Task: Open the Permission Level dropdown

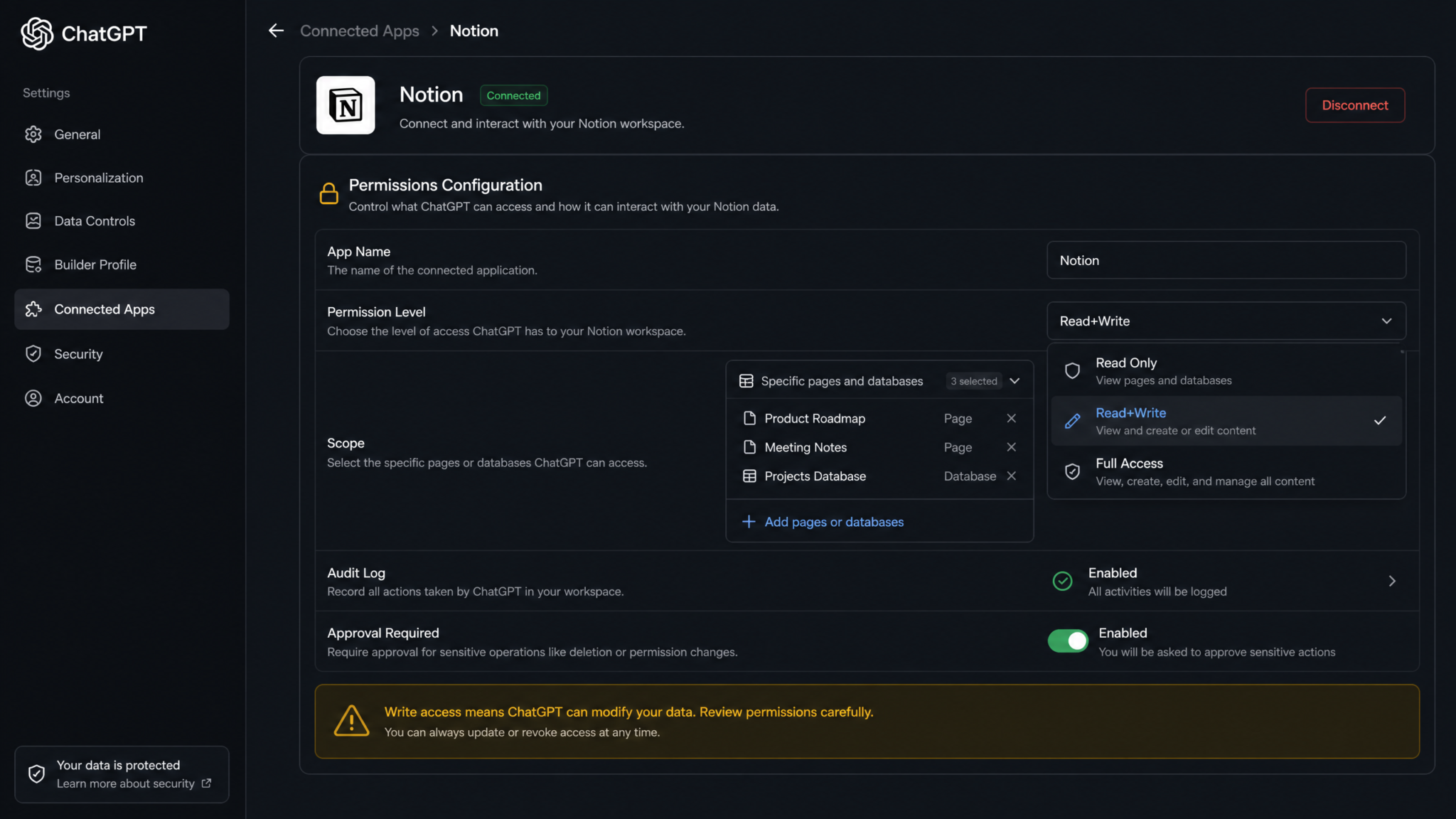Action: [x=1226, y=321]
